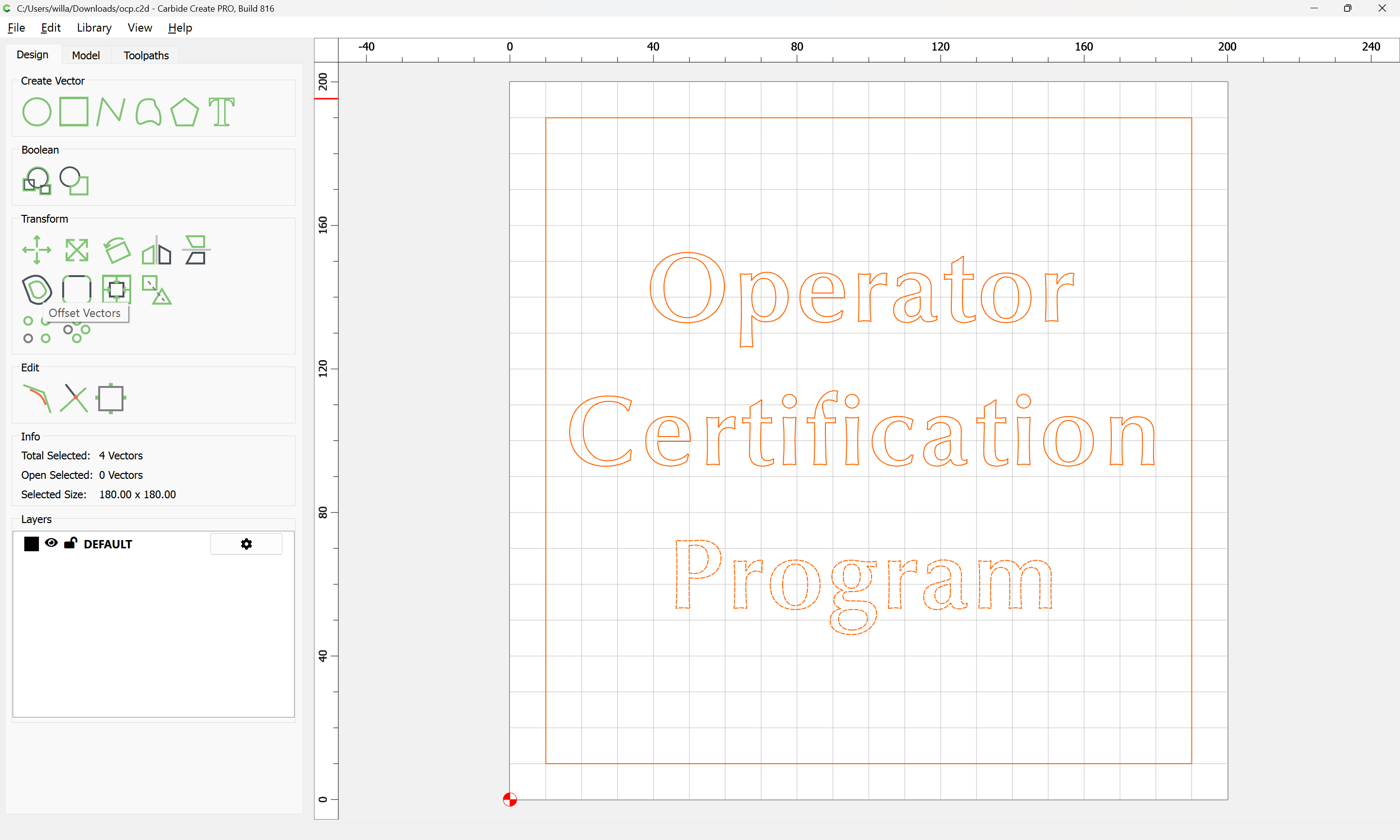This screenshot has width=1400, height=840.
Task: Select the DEFAULT layer name
Action: coord(107,544)
